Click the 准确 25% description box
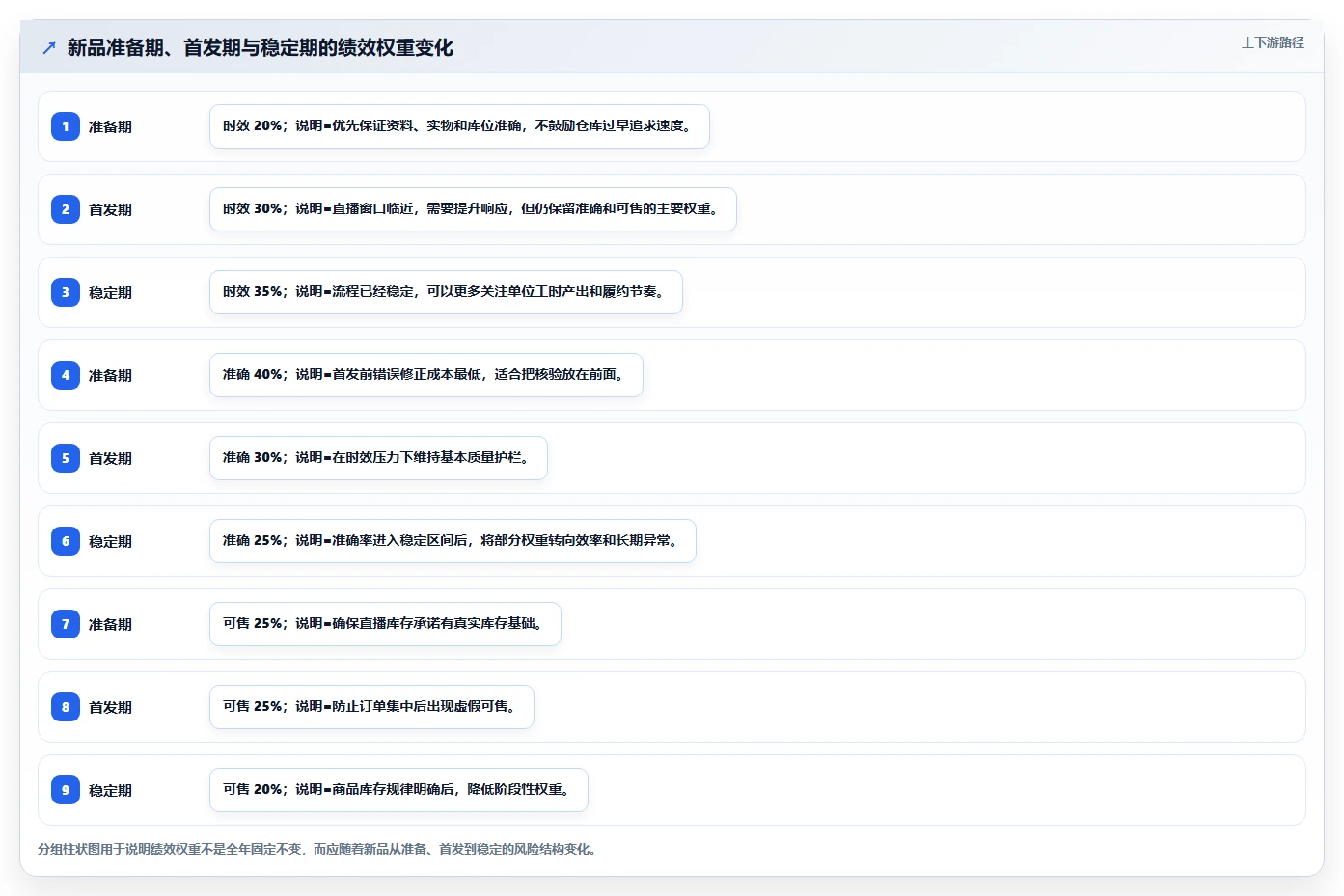Viewport: 1344px width, 896px height. [453, 541]
